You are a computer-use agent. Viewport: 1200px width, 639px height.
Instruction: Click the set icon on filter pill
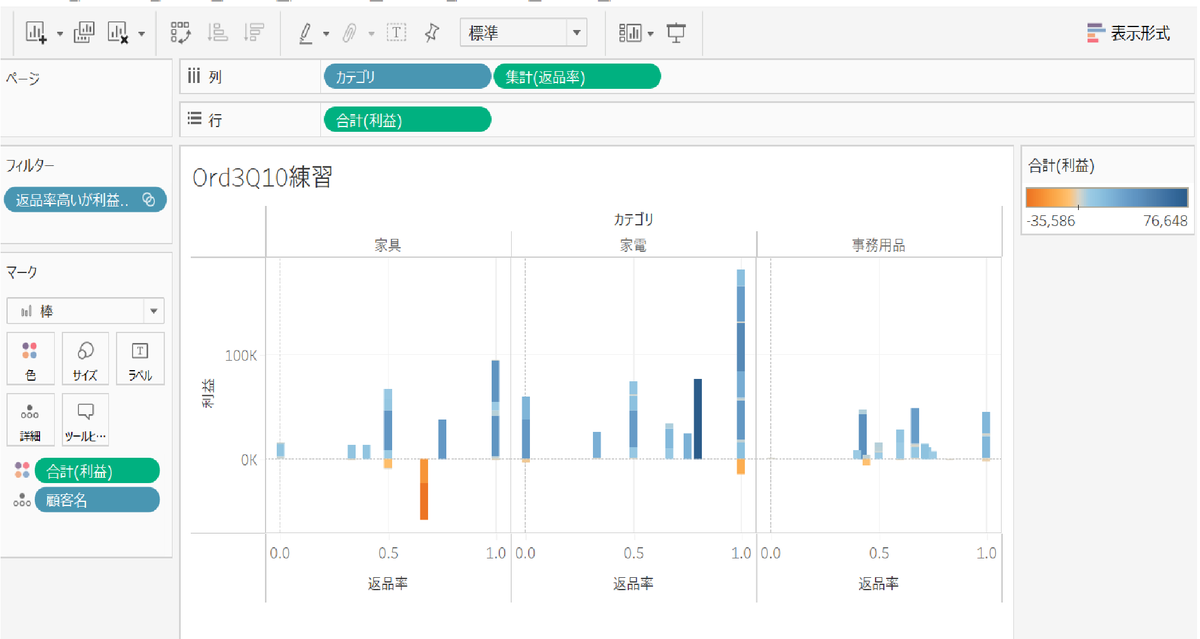[x=149, y=199]
